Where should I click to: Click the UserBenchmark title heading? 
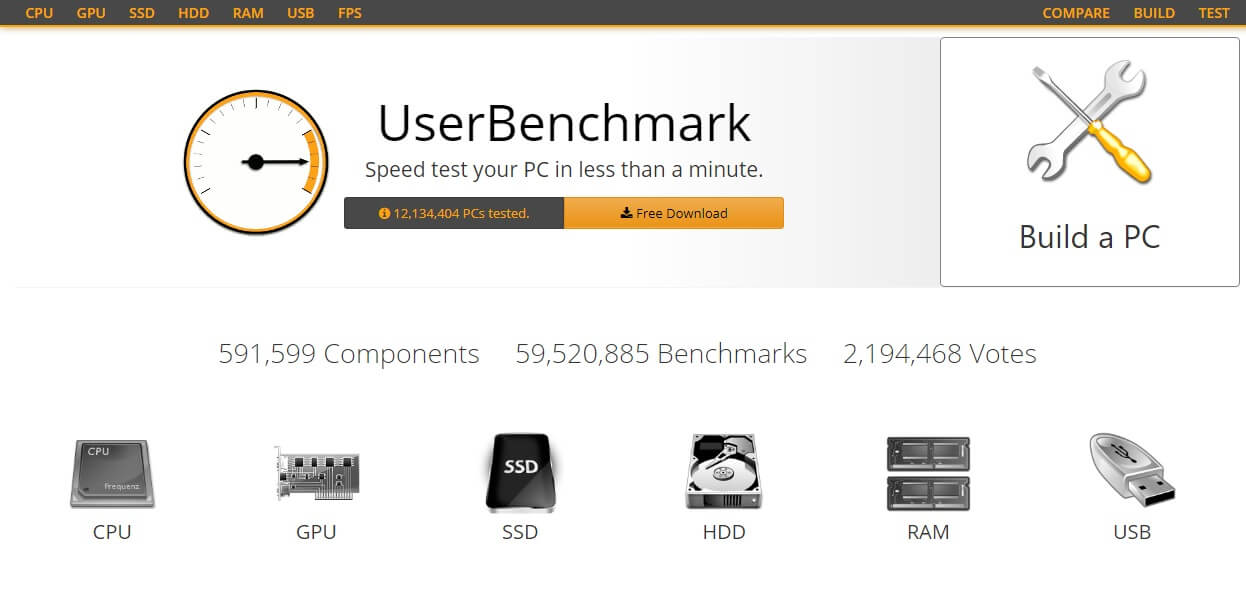tap(564, 123)
